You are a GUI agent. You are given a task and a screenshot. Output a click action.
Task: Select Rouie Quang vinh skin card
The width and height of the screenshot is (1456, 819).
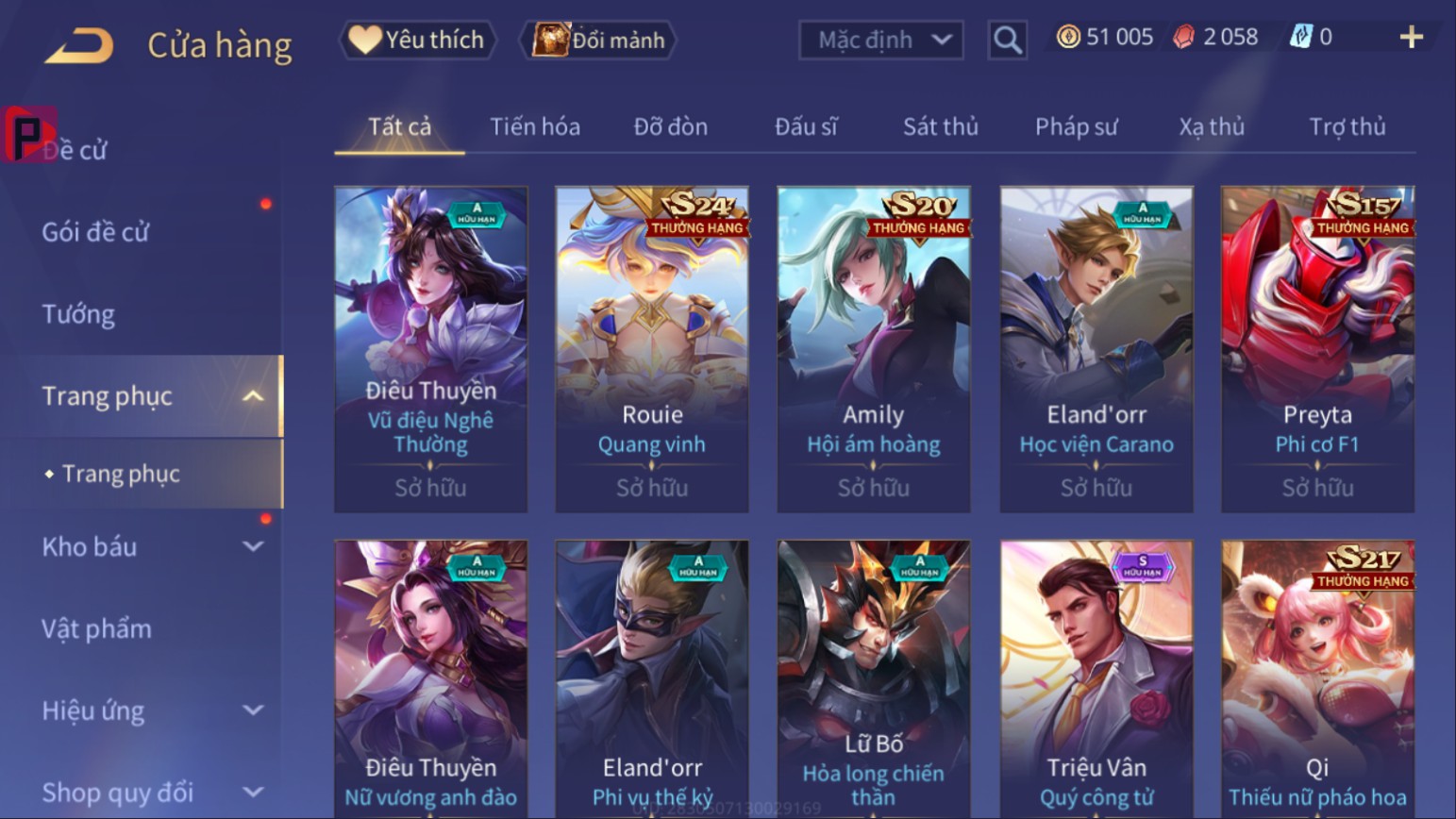(652, 349)
